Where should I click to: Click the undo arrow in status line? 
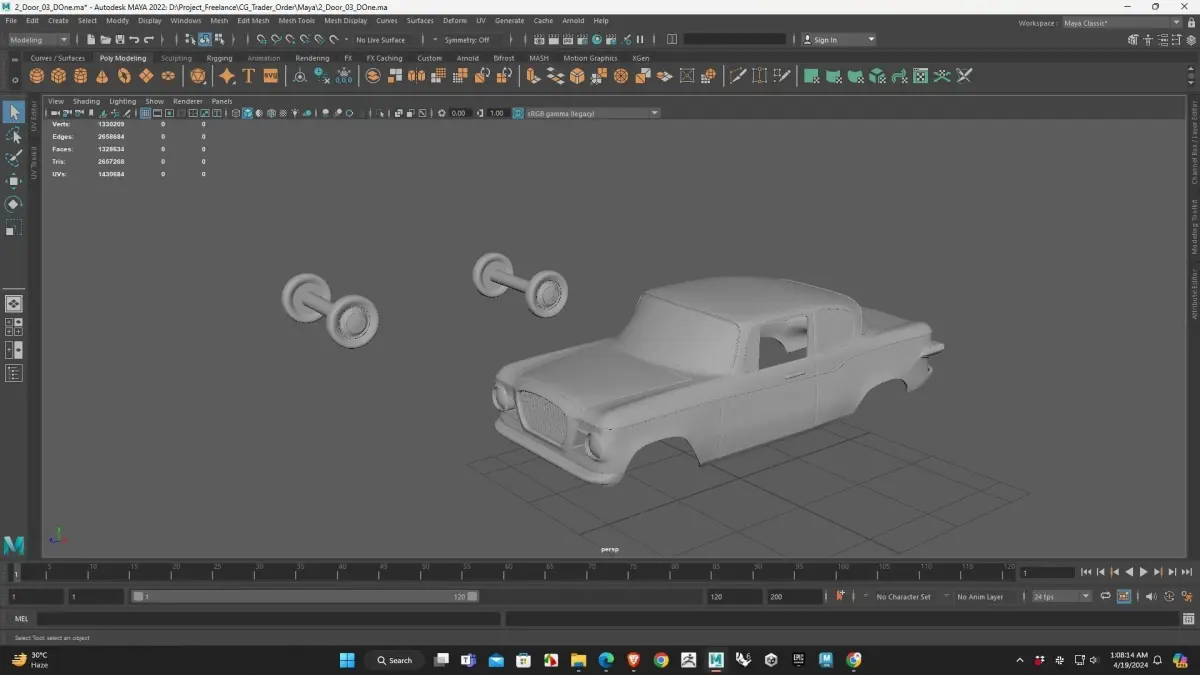tap(134, 40)
